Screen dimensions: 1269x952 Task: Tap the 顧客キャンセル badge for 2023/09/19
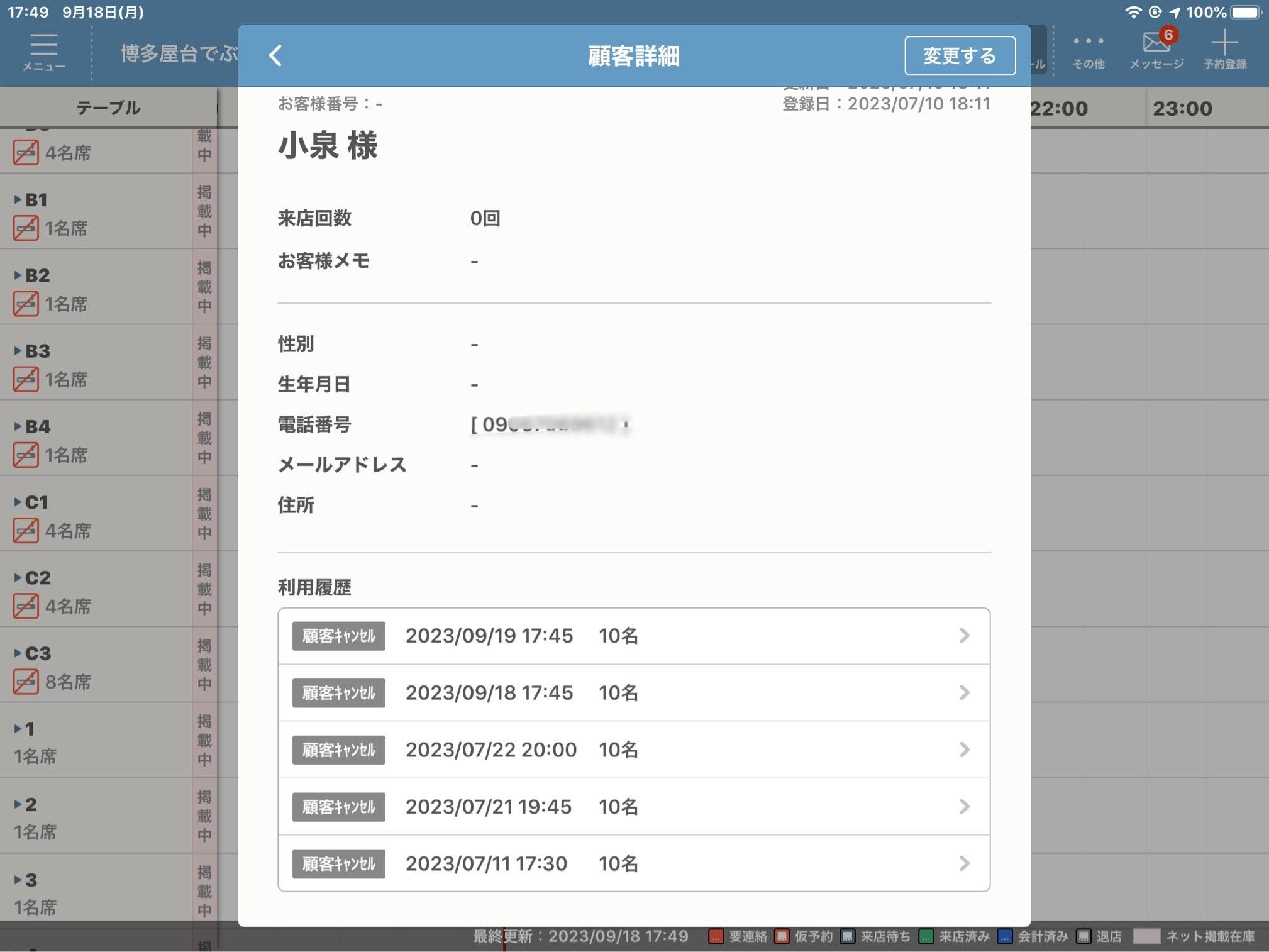[338, 636]
